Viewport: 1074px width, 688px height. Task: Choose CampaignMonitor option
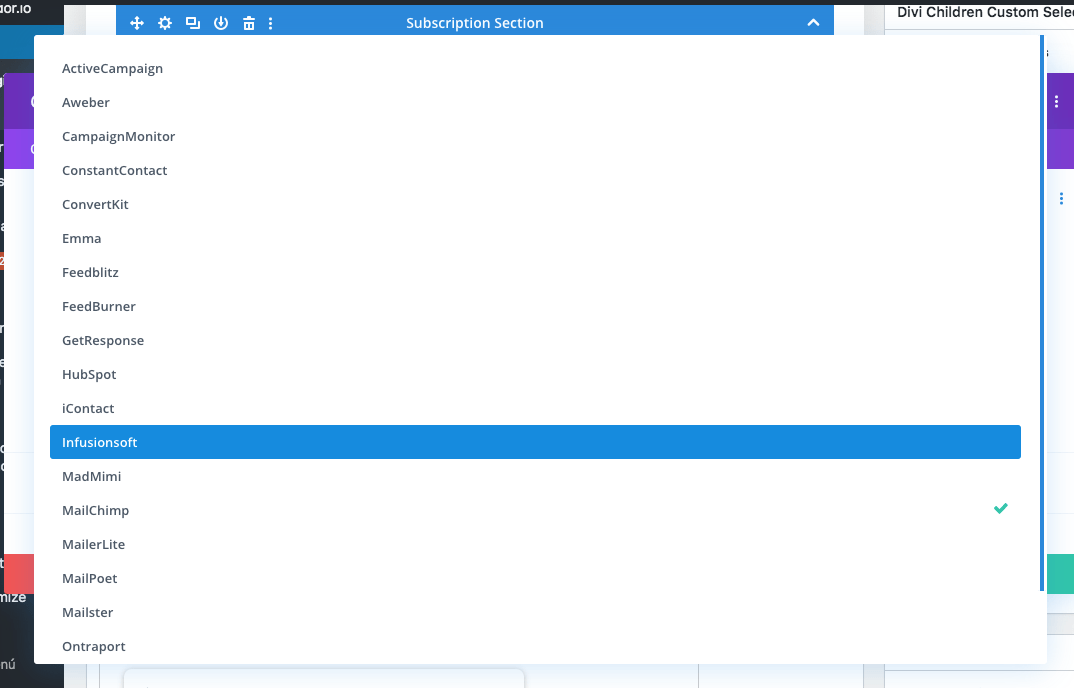tap(535, 136)
